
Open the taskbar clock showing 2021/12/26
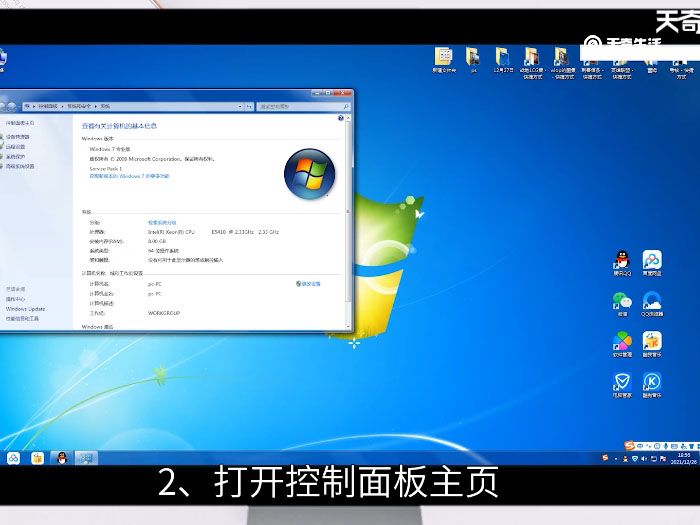pyautogui.click(x=683, y=458)
